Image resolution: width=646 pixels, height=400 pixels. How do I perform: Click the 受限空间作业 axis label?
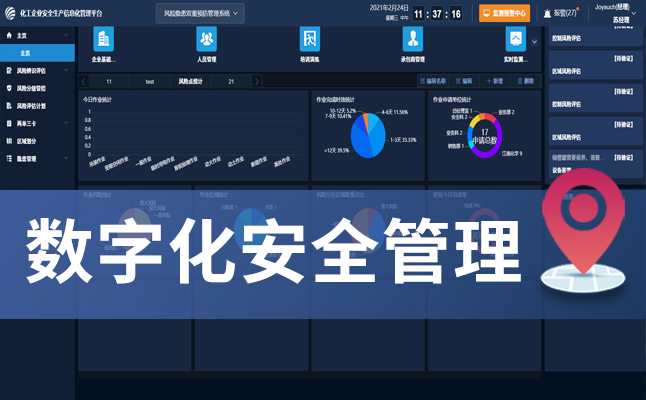pyautogui.click(x=116, y=163)
